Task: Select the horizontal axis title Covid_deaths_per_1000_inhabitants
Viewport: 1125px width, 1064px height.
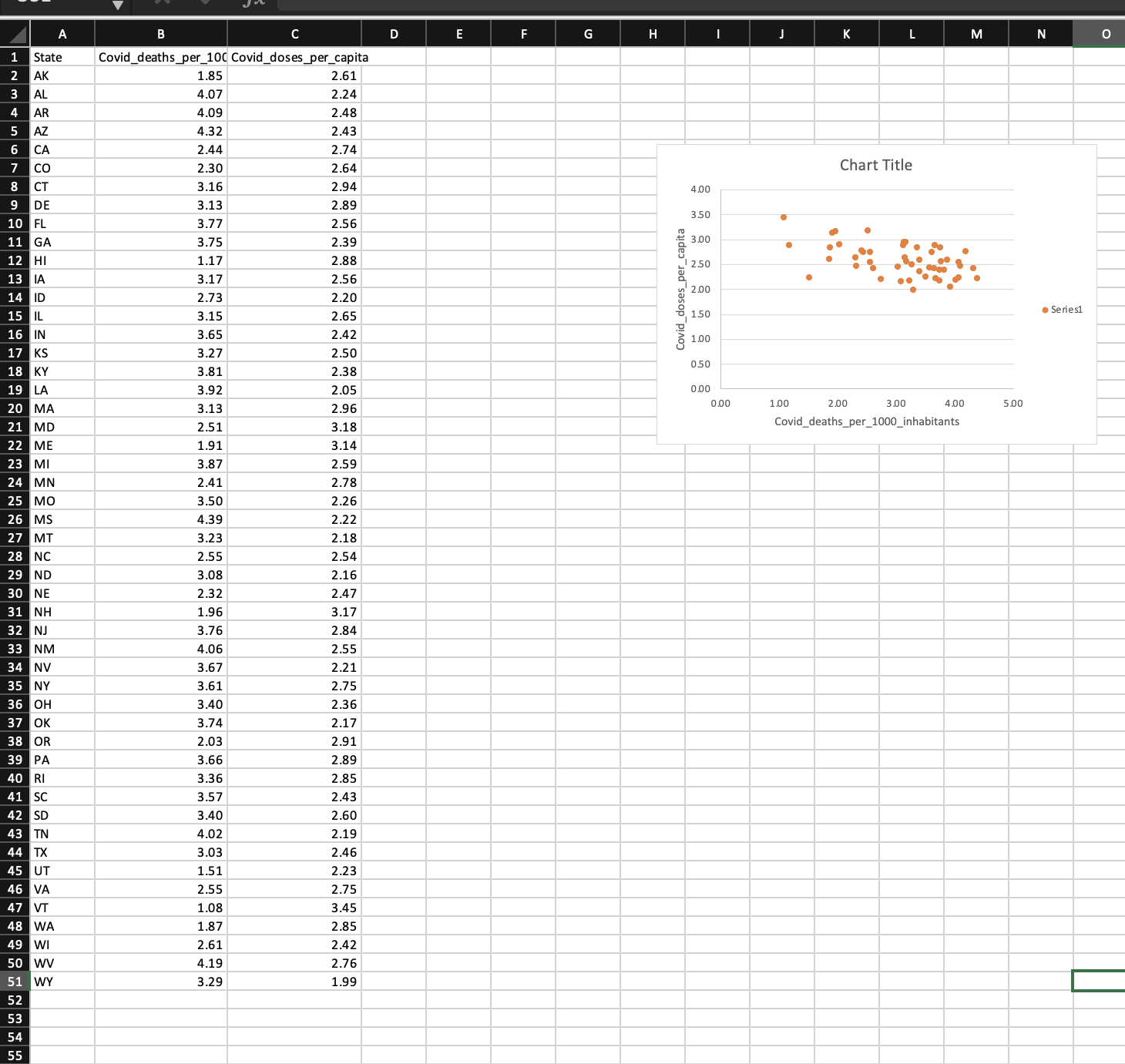Action: (x=867, y=421)
